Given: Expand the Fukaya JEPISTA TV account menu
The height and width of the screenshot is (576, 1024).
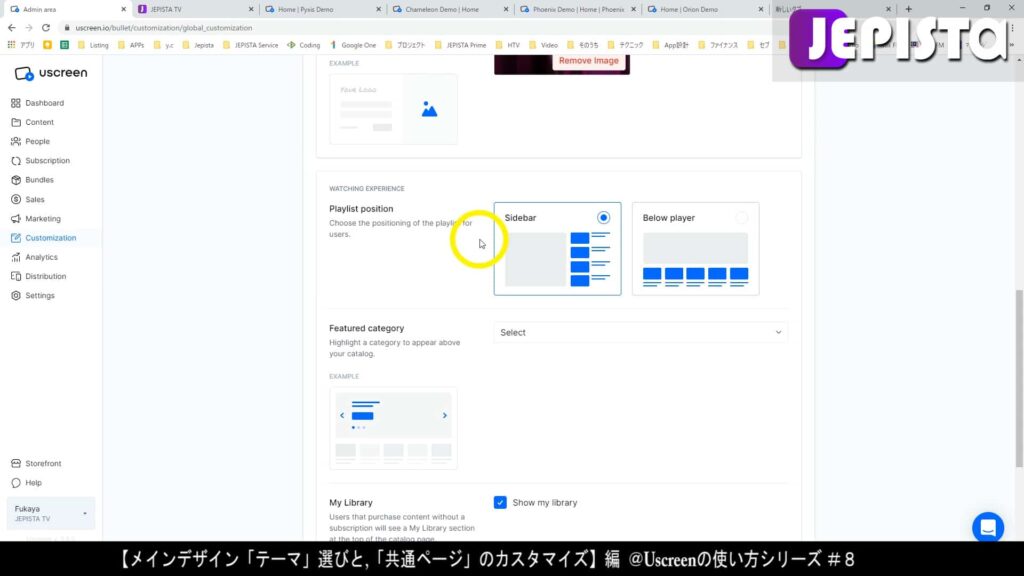Looking at the screenshot, I should click(x=50, y=513).
